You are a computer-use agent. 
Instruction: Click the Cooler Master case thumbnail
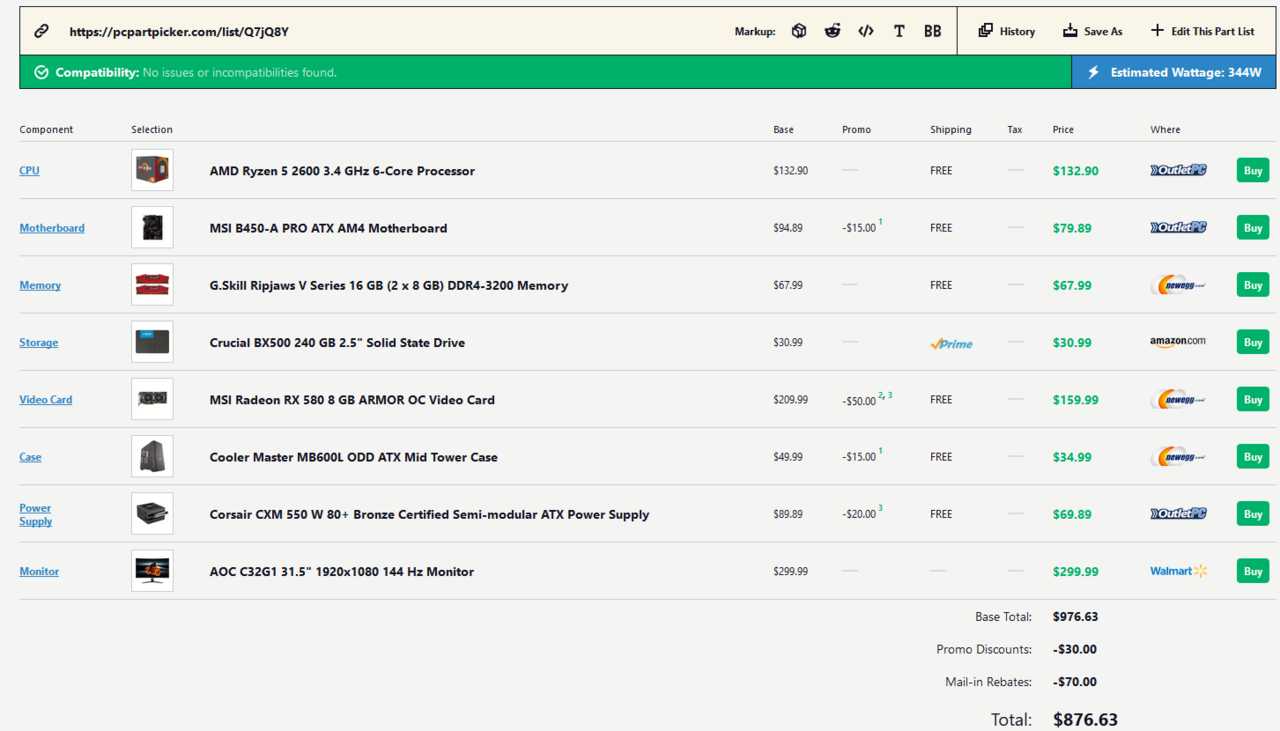pyautogui.click(x=152, y=456)
